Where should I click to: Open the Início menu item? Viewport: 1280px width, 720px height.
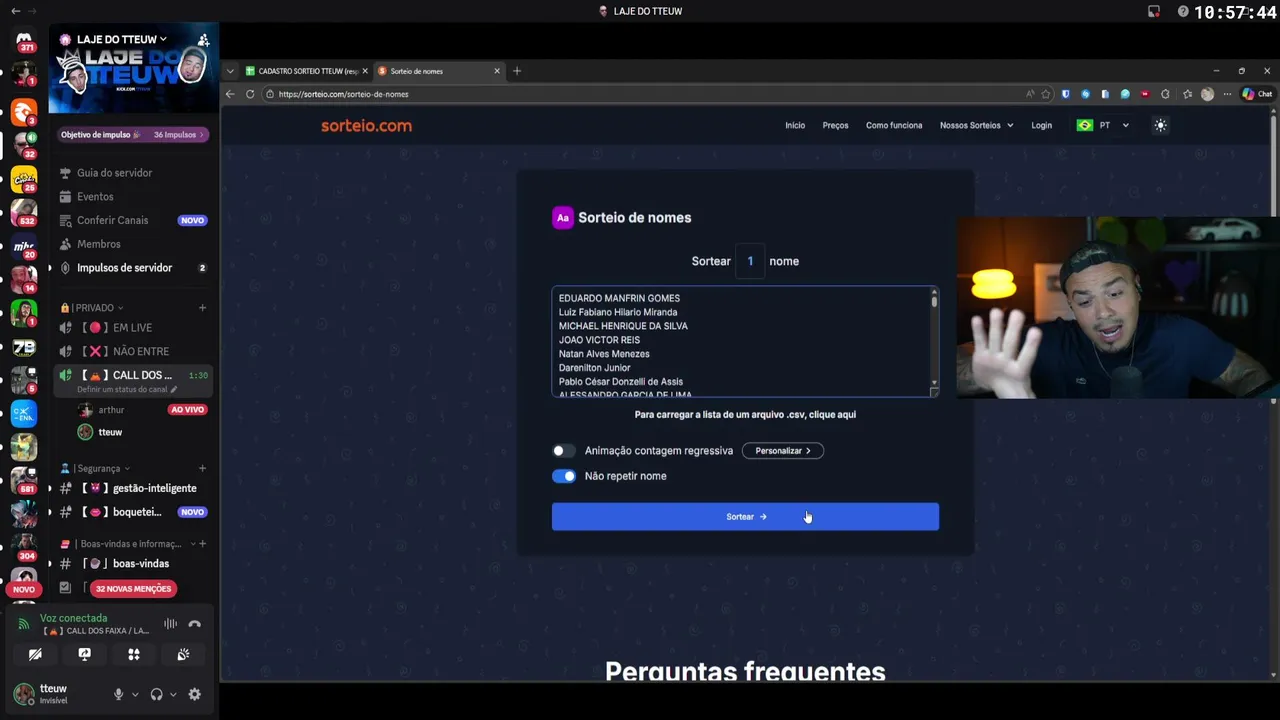[795, 125]
